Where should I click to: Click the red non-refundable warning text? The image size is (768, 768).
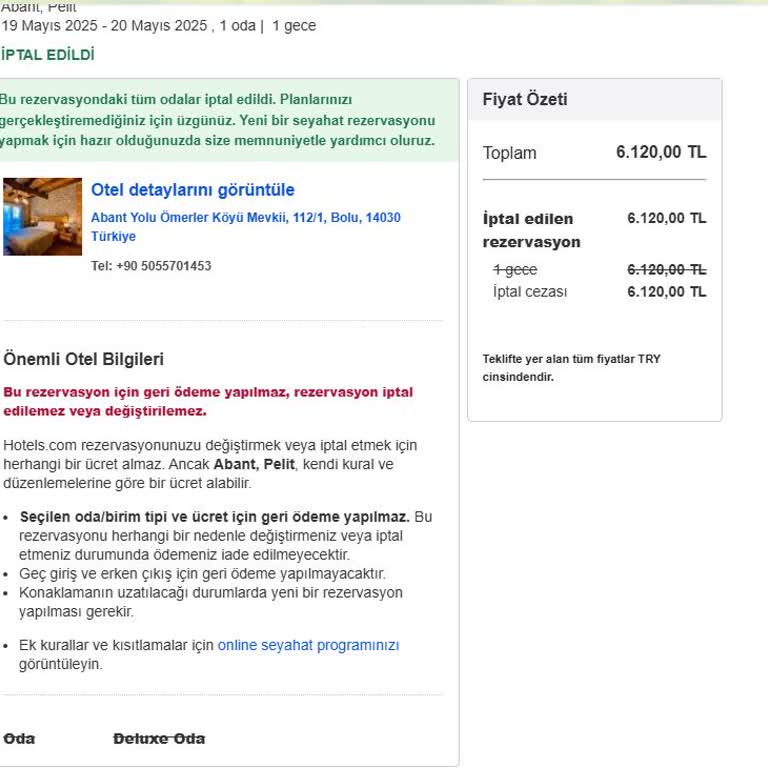208,401
